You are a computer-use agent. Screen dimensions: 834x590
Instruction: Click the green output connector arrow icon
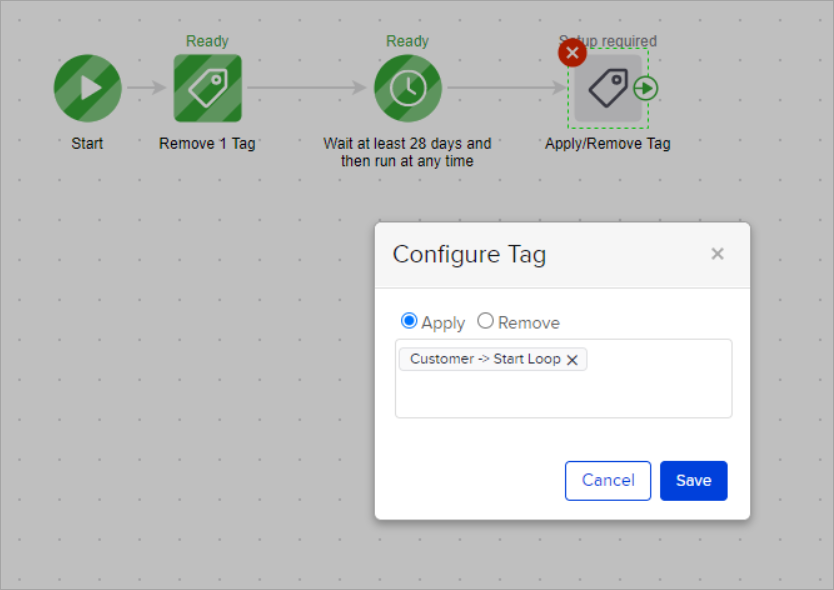click(646, 88)
